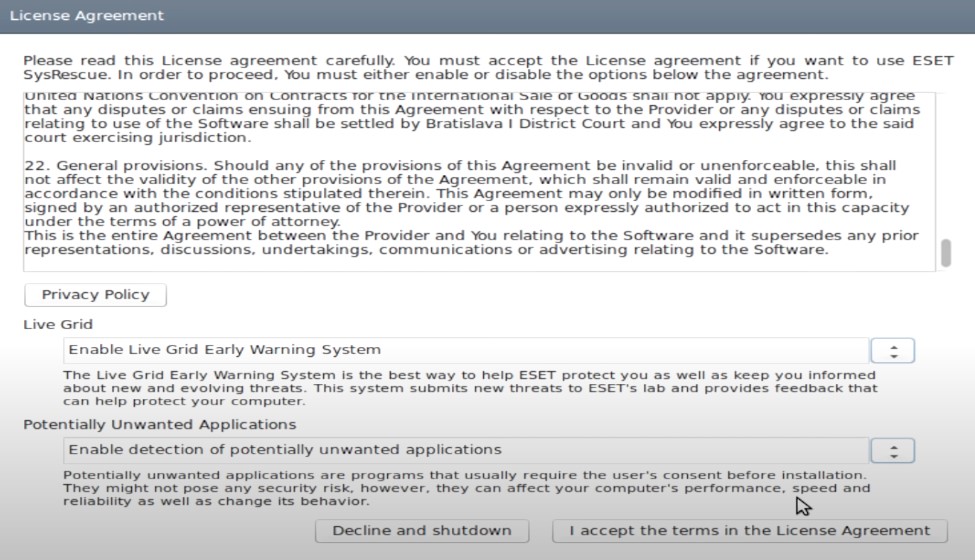The image size is (975, 560).
Task: Expand the Live Grid dropdown arrow
Action: tap(892, 351)
